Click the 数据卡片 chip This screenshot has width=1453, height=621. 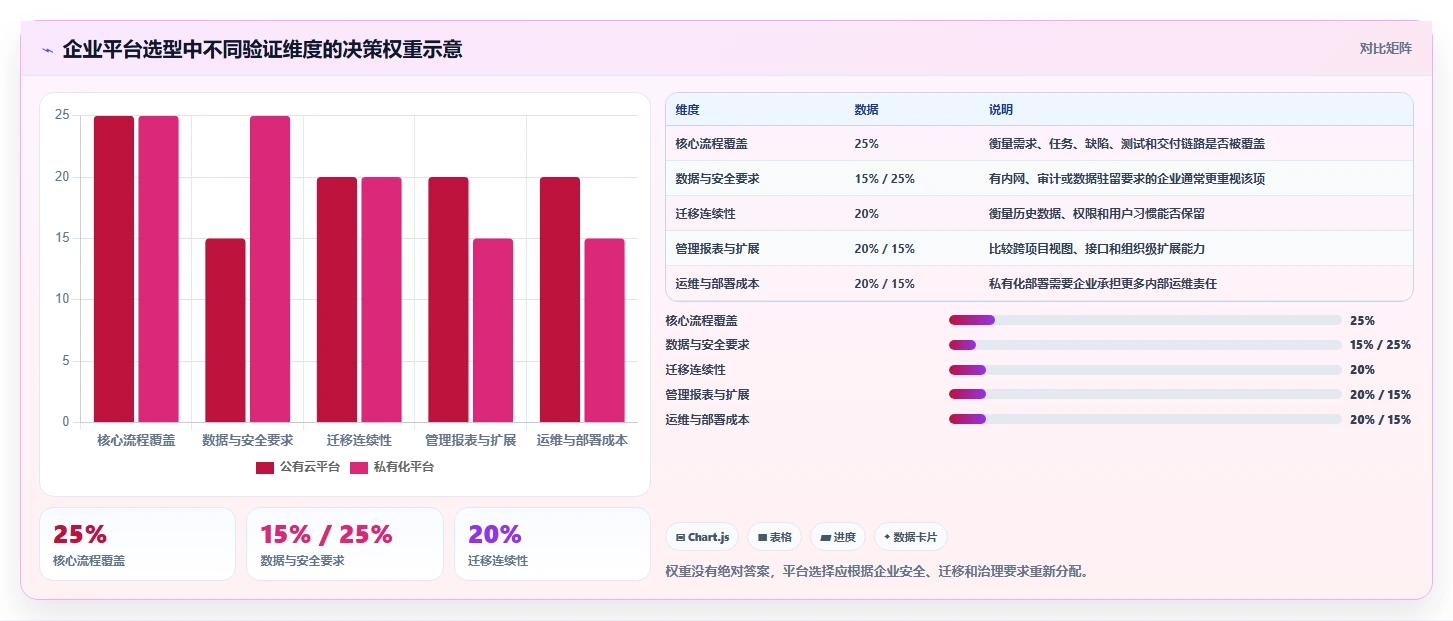pyautogui.click(x=910, y=537)
